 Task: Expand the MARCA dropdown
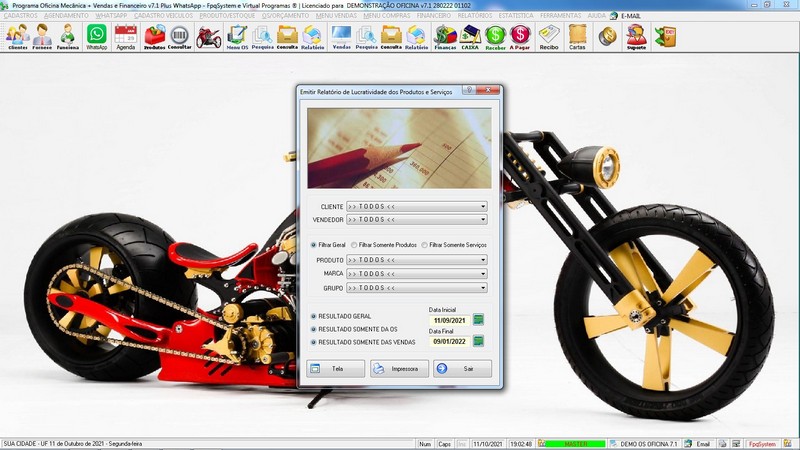click(483, 274)
